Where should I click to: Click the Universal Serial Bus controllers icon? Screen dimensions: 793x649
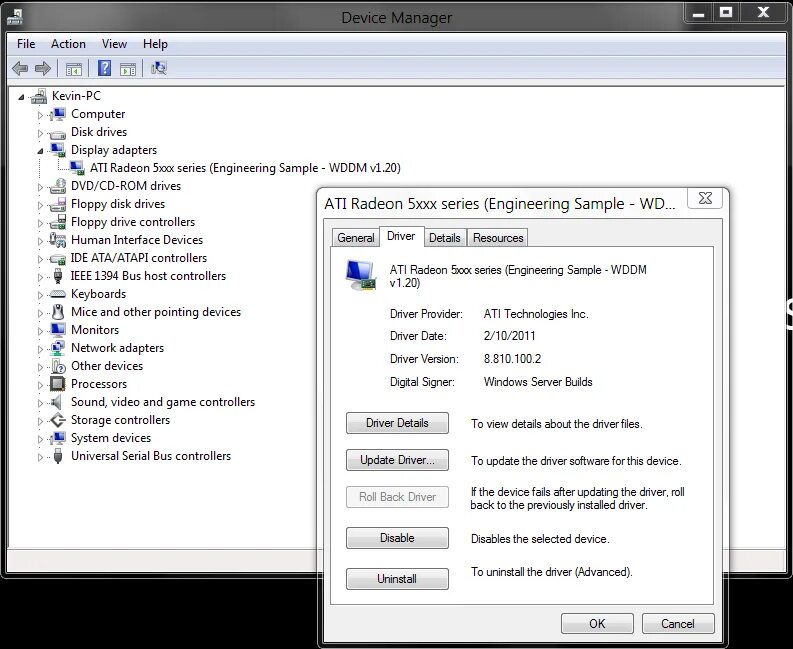pyautogui.click(x=58, y=456)
